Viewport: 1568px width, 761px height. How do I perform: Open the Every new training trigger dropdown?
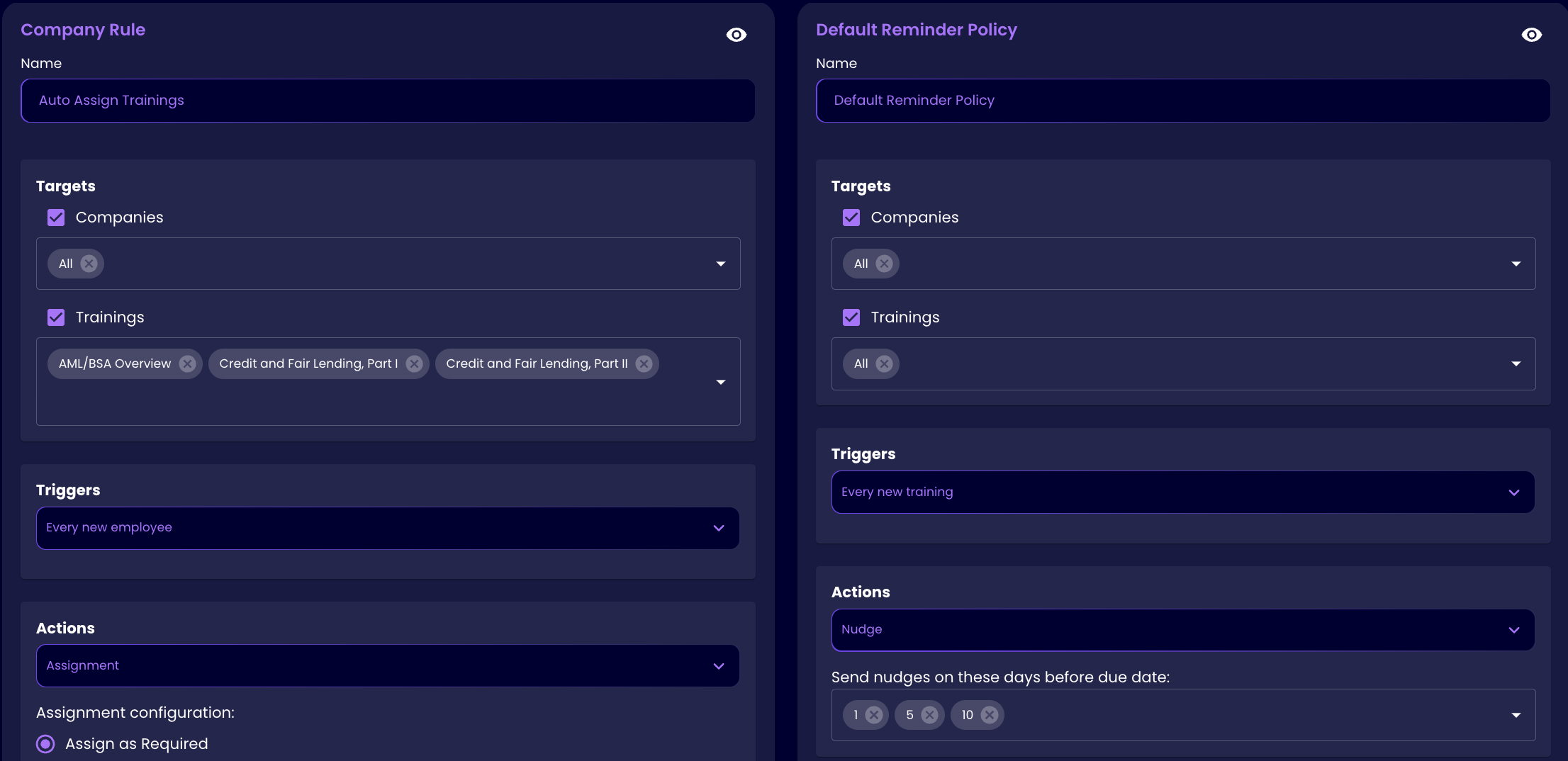pos(1182,492)
